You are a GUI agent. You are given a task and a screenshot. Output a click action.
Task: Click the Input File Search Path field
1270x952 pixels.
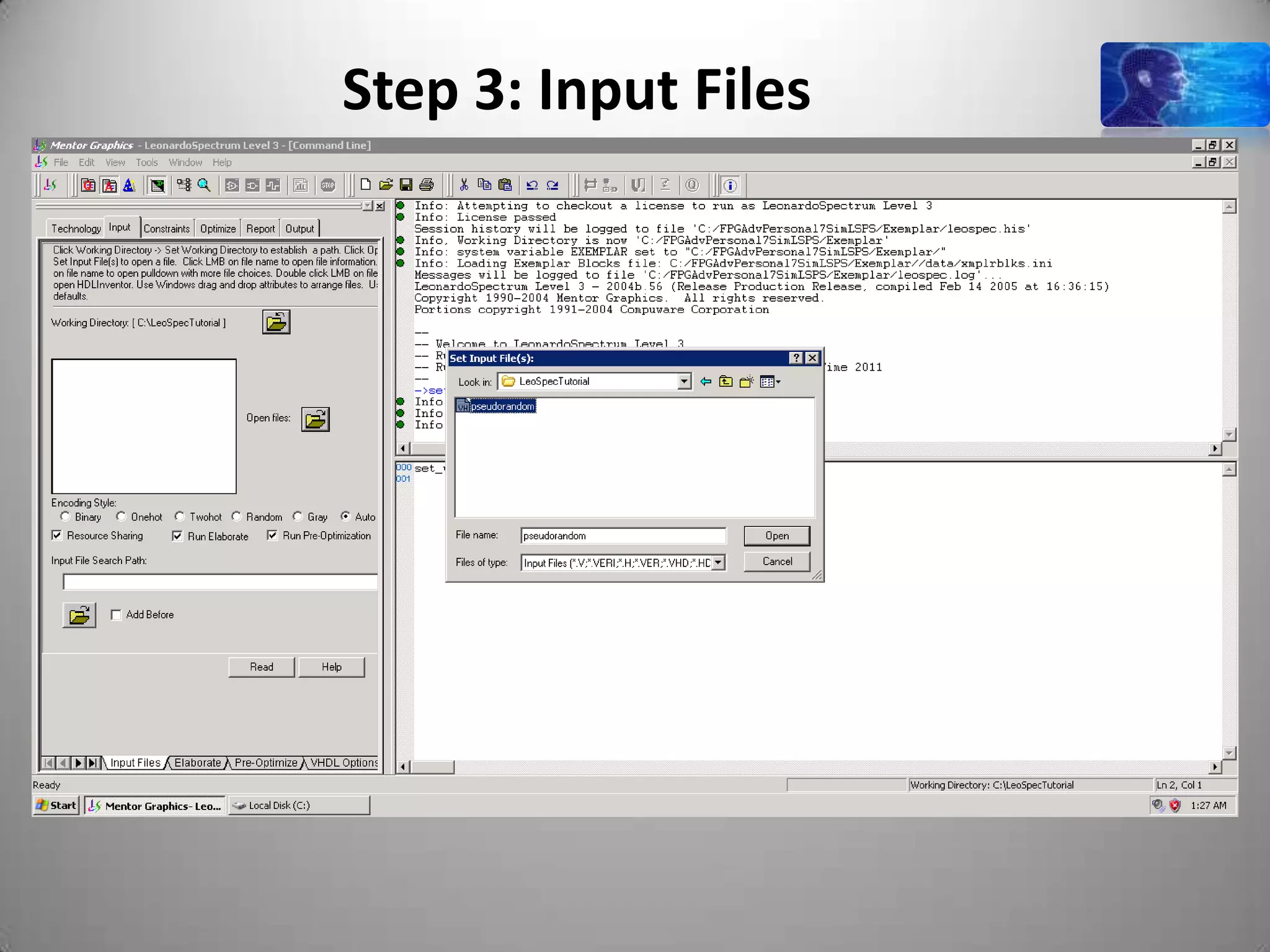pyautogui.click(x=220, y=582)
